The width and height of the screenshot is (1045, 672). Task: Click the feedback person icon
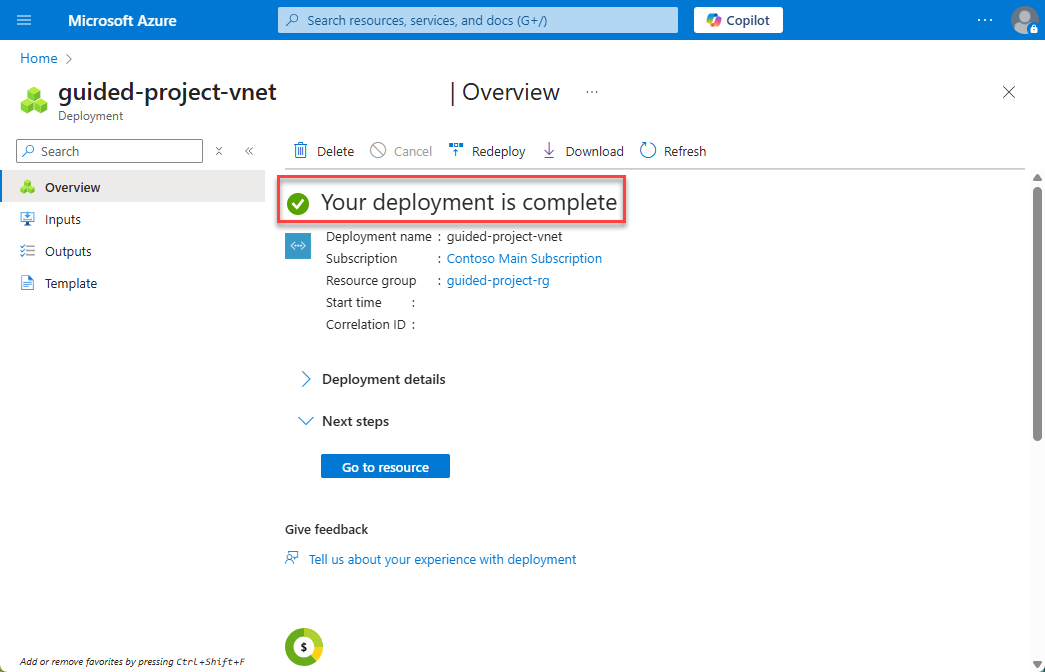292,558
